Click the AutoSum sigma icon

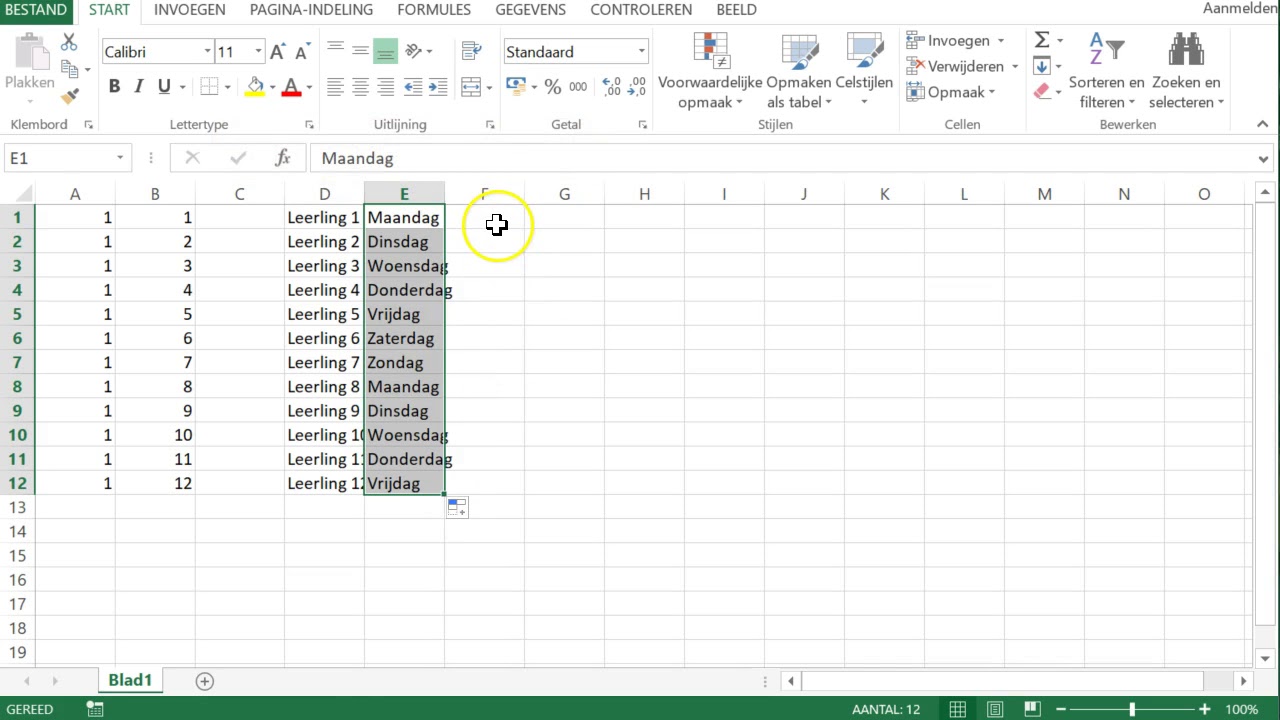pos(1042,40)
